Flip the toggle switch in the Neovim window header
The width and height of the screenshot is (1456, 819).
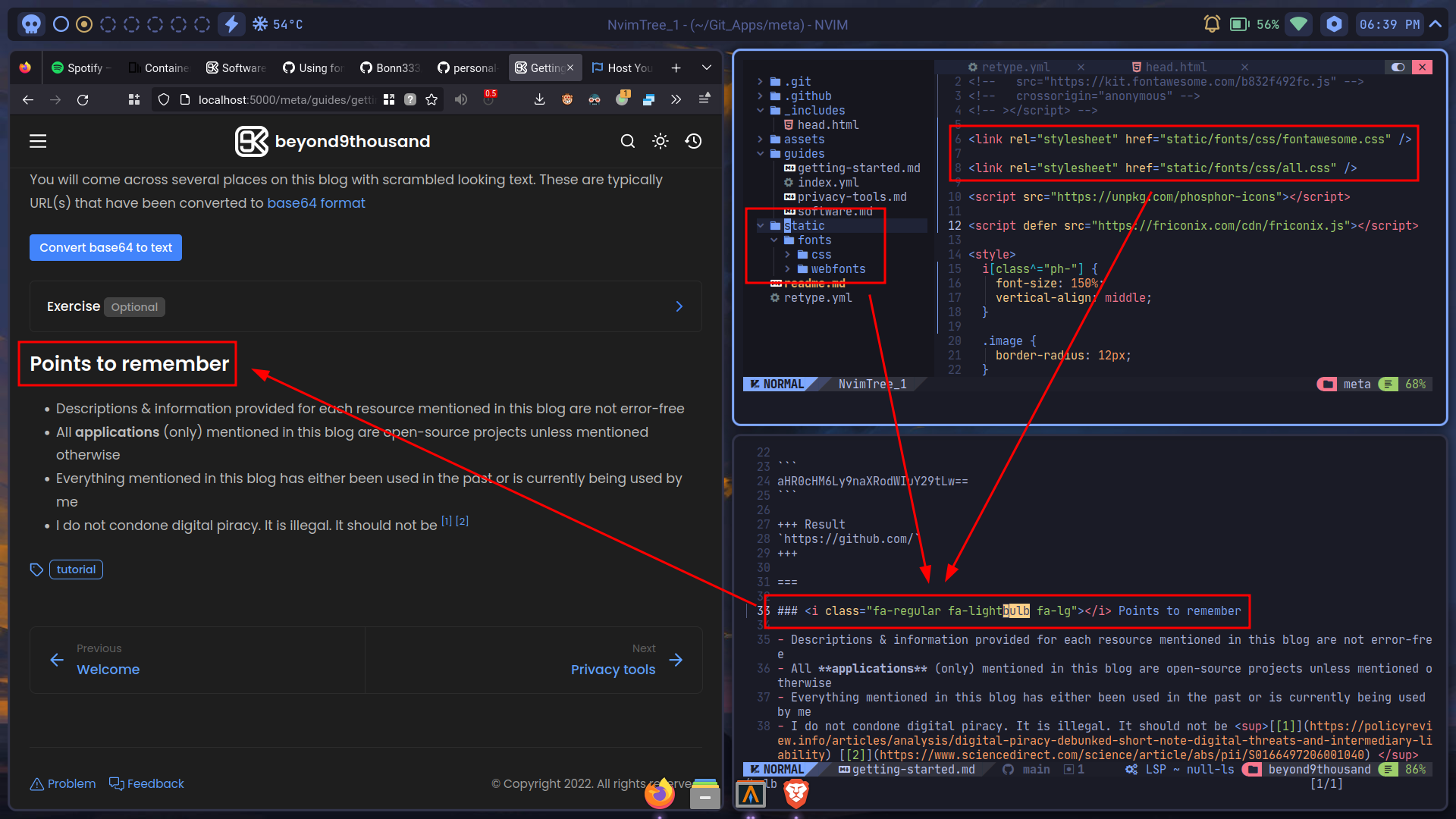pos(1398,67)
